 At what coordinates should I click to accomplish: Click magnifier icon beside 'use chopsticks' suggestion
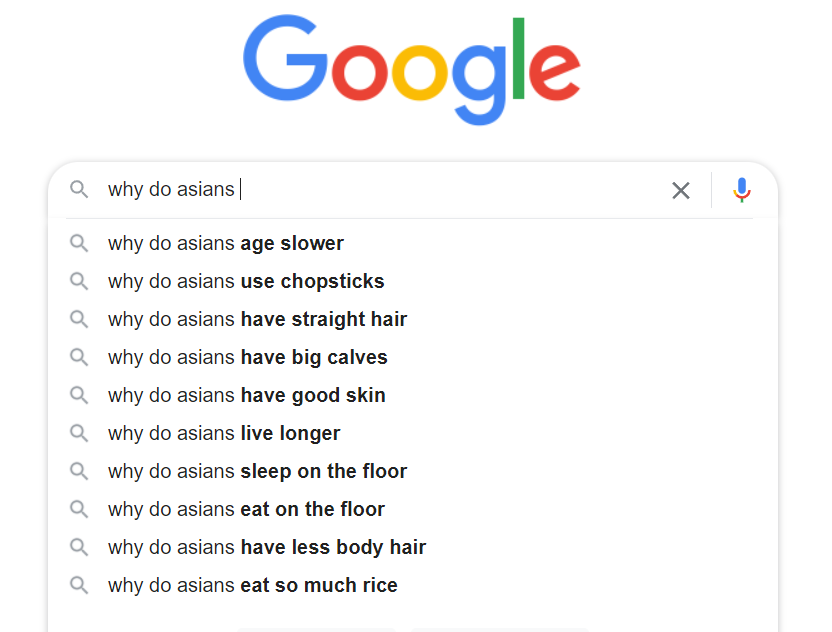[x=79, y=281]
